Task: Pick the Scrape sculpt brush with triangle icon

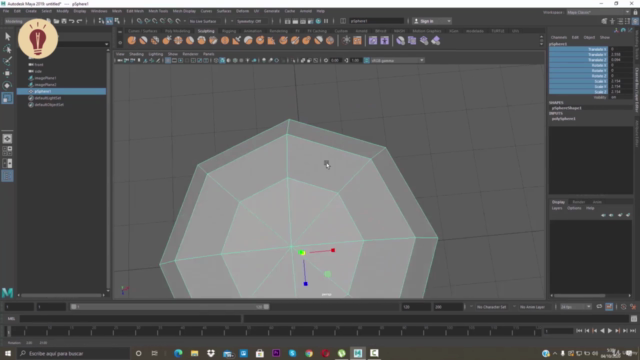Action: pyautogui.click(x=236, y=40)
